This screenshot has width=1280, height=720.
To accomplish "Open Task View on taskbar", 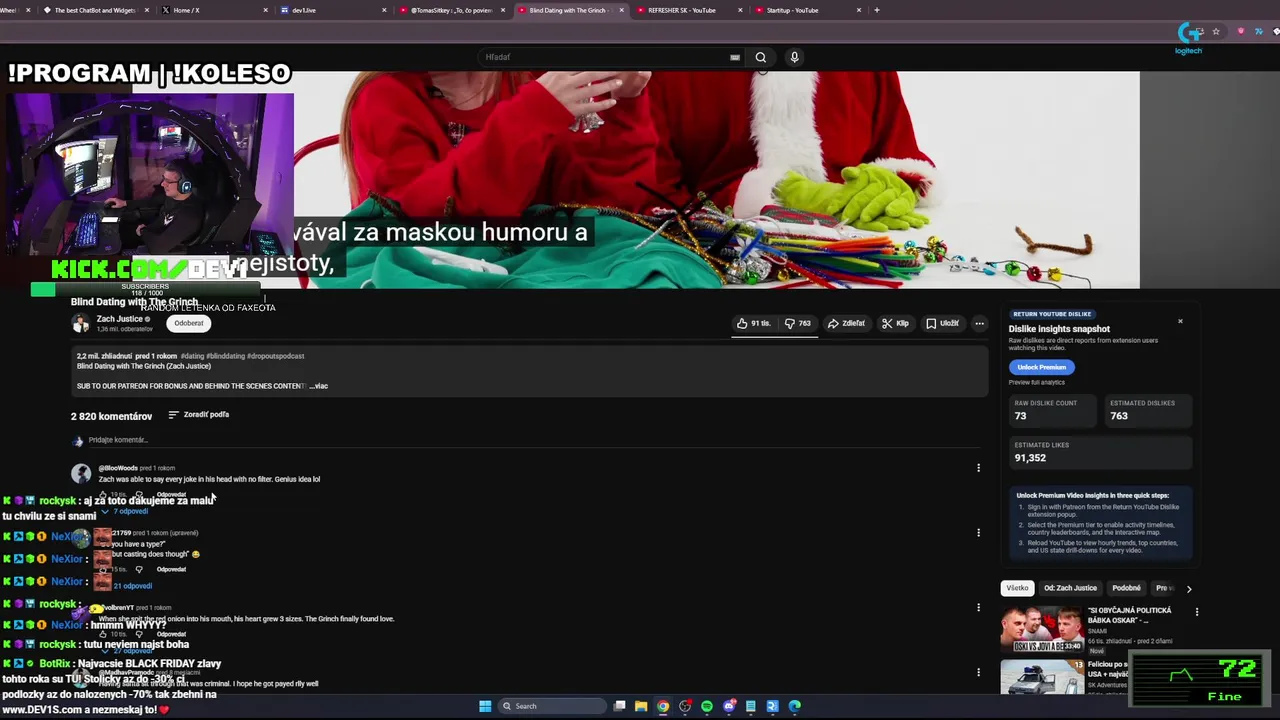I will click(619, 706).
